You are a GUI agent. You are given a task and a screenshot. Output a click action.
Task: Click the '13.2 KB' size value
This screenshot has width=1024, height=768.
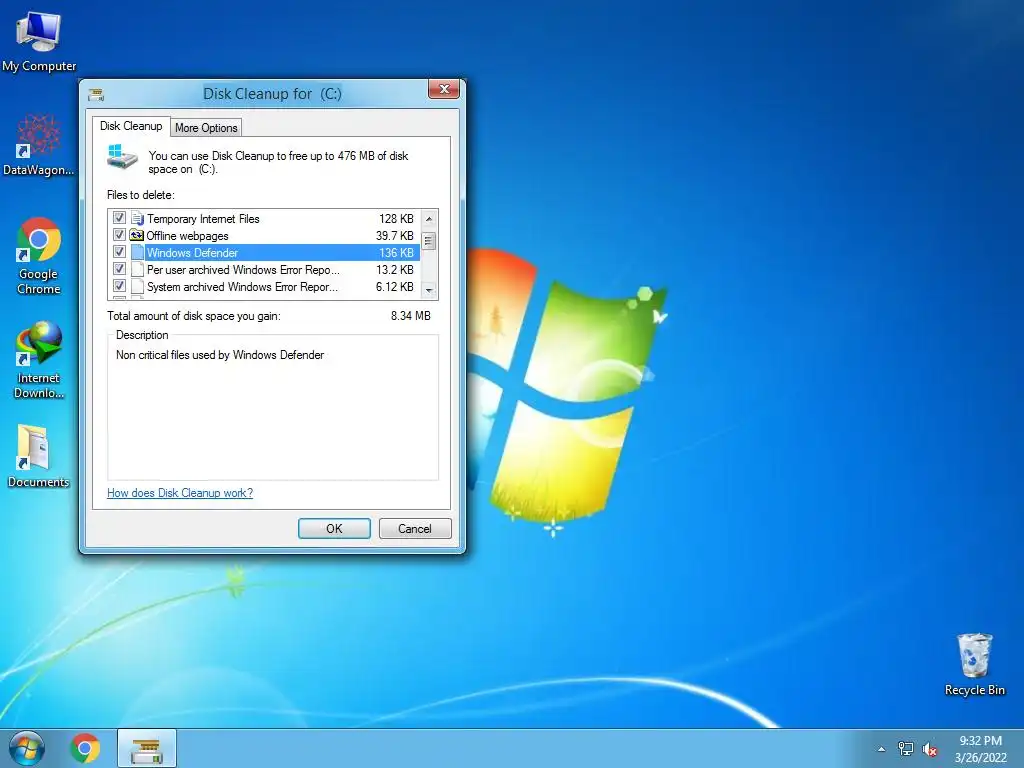[394, 270]
